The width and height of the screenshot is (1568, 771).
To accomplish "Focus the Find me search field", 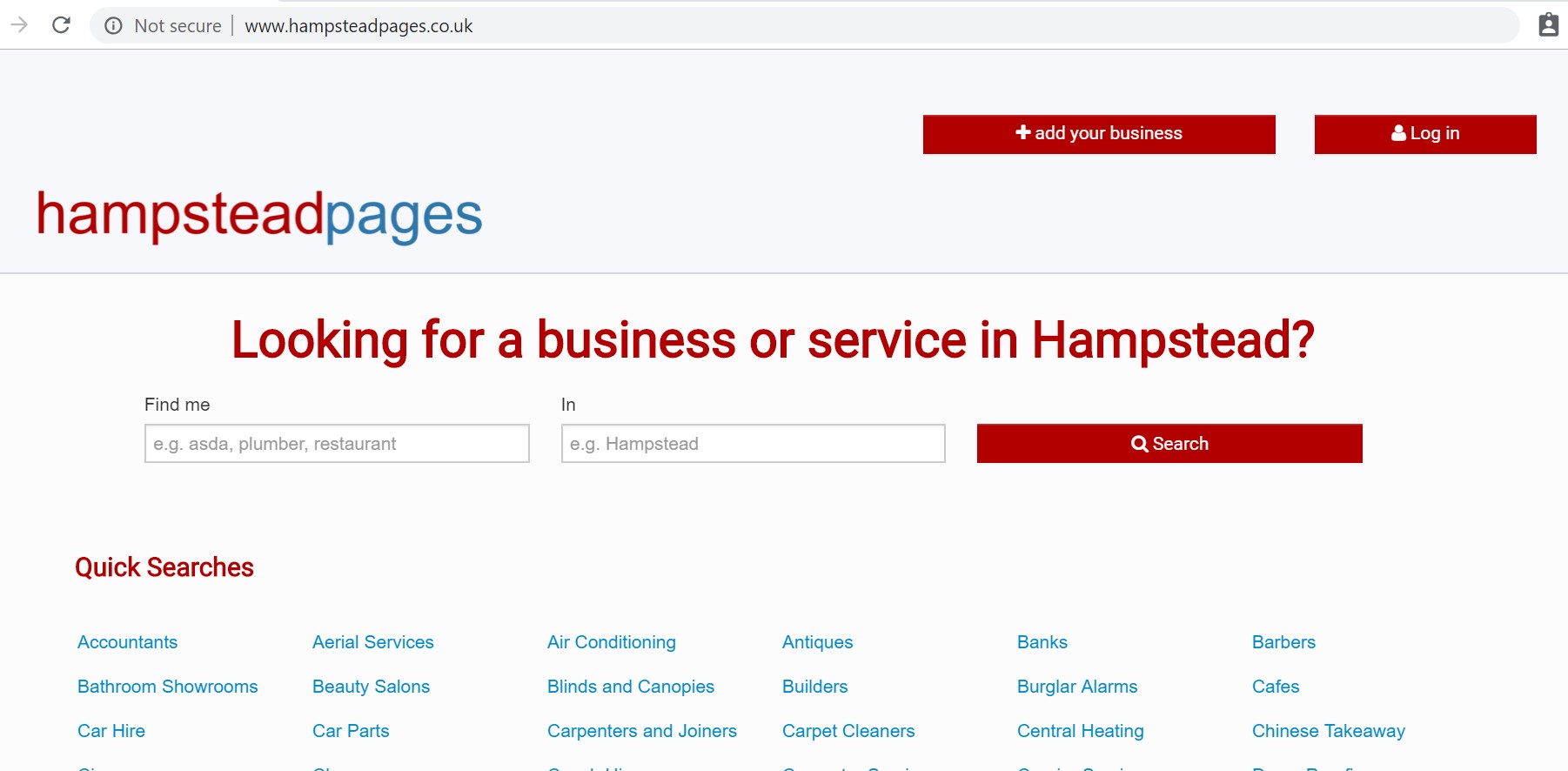I will pyautogui.click(x=337, y=444).
